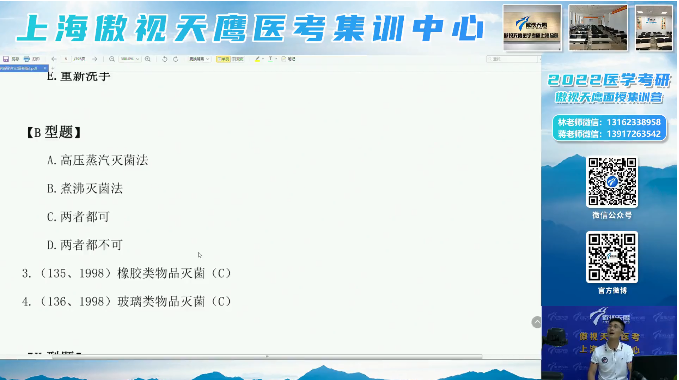The height and width of the screenshot is (380, 679).
Task: Select the highlighted single-page view toggle
Action: (x=223, y=59)
